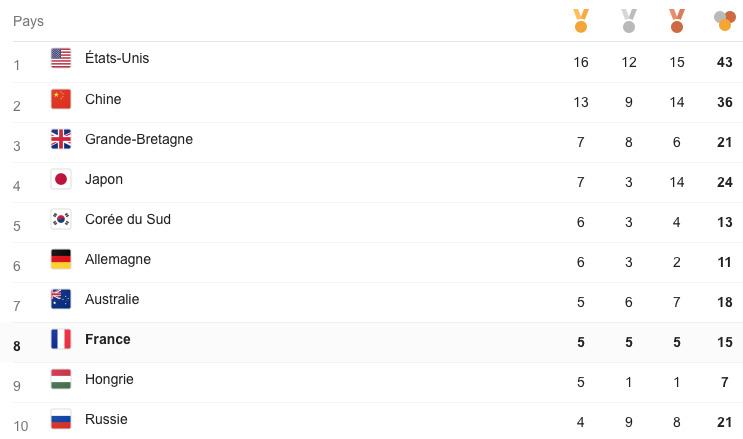Open the États-Unis country link
Viewport: 743px width, 439px height.
tap(117, 59)
